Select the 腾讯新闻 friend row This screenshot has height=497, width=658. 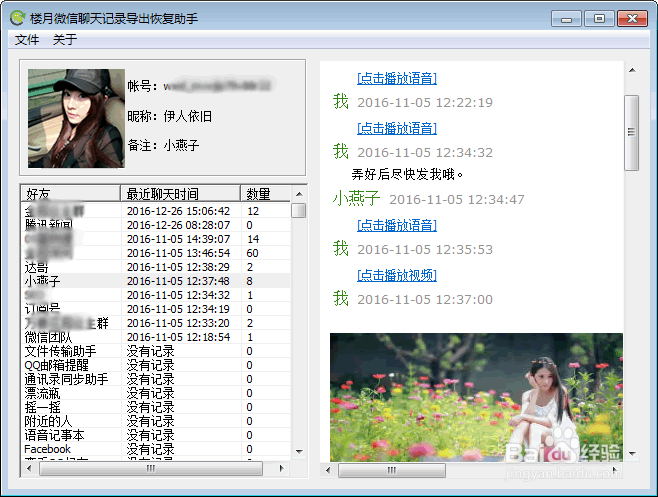(x=155, y=225)
